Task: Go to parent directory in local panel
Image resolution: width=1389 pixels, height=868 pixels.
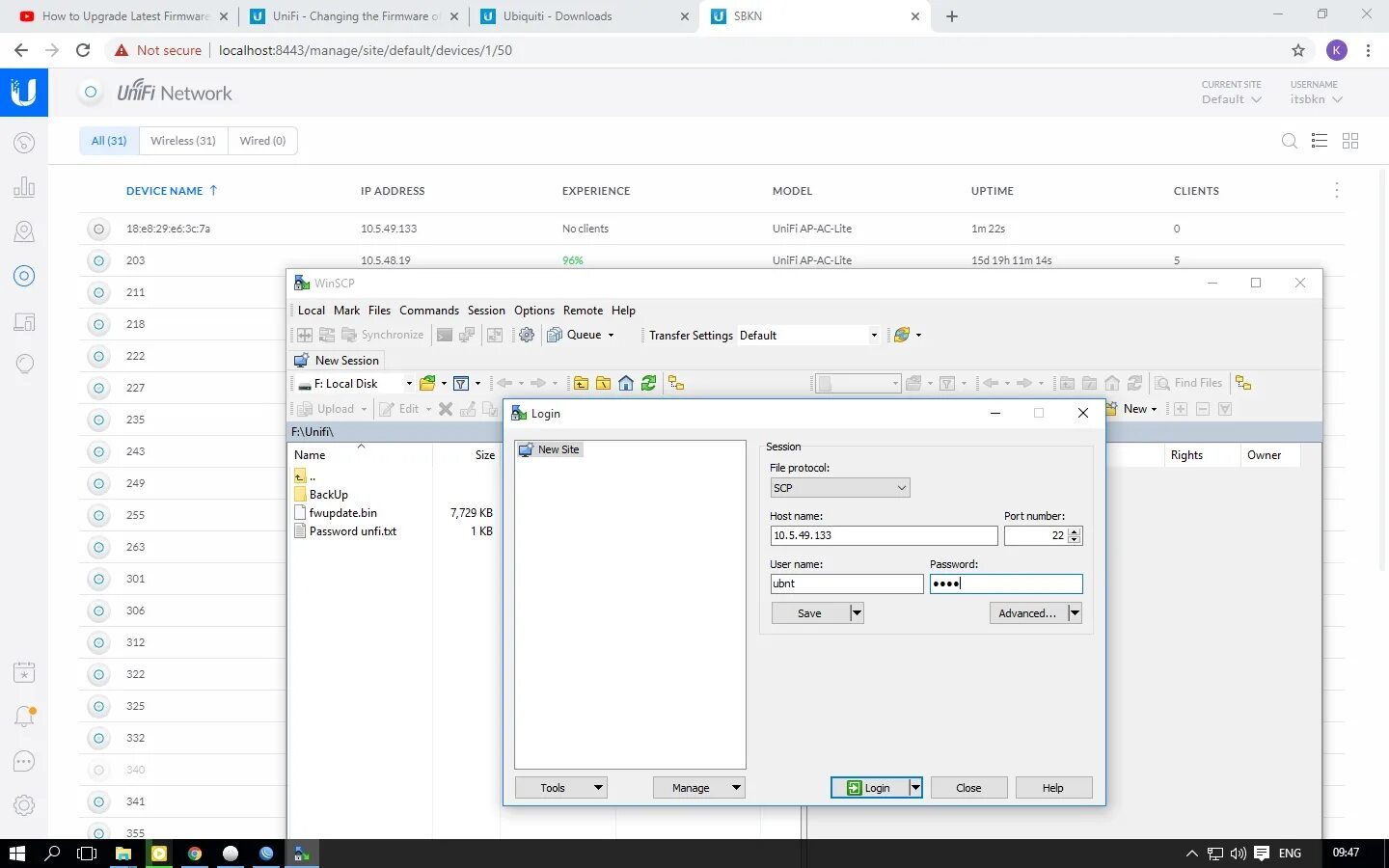Action: coord(582,383)
